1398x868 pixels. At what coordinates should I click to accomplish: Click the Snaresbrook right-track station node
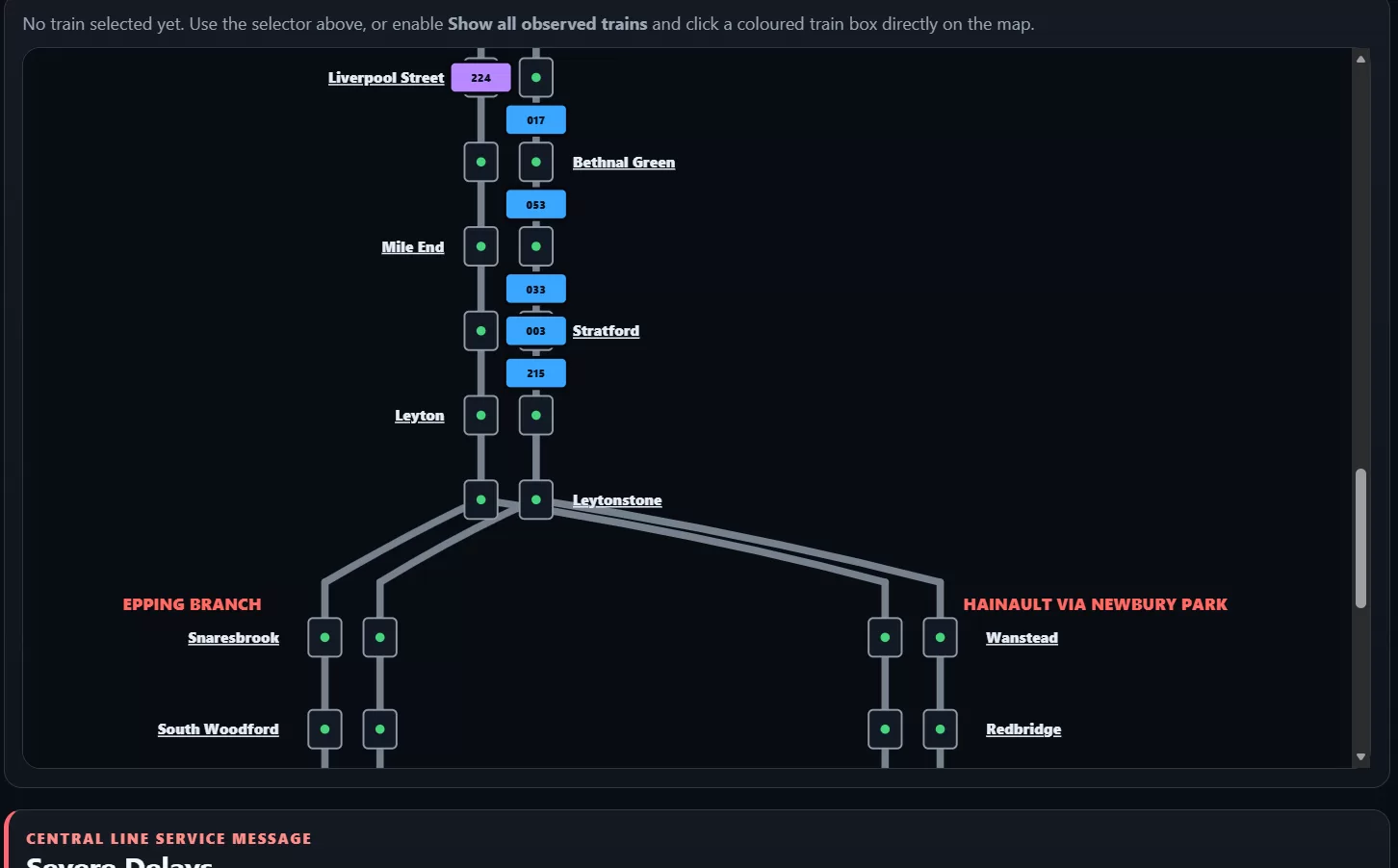[x=380, y=638]
